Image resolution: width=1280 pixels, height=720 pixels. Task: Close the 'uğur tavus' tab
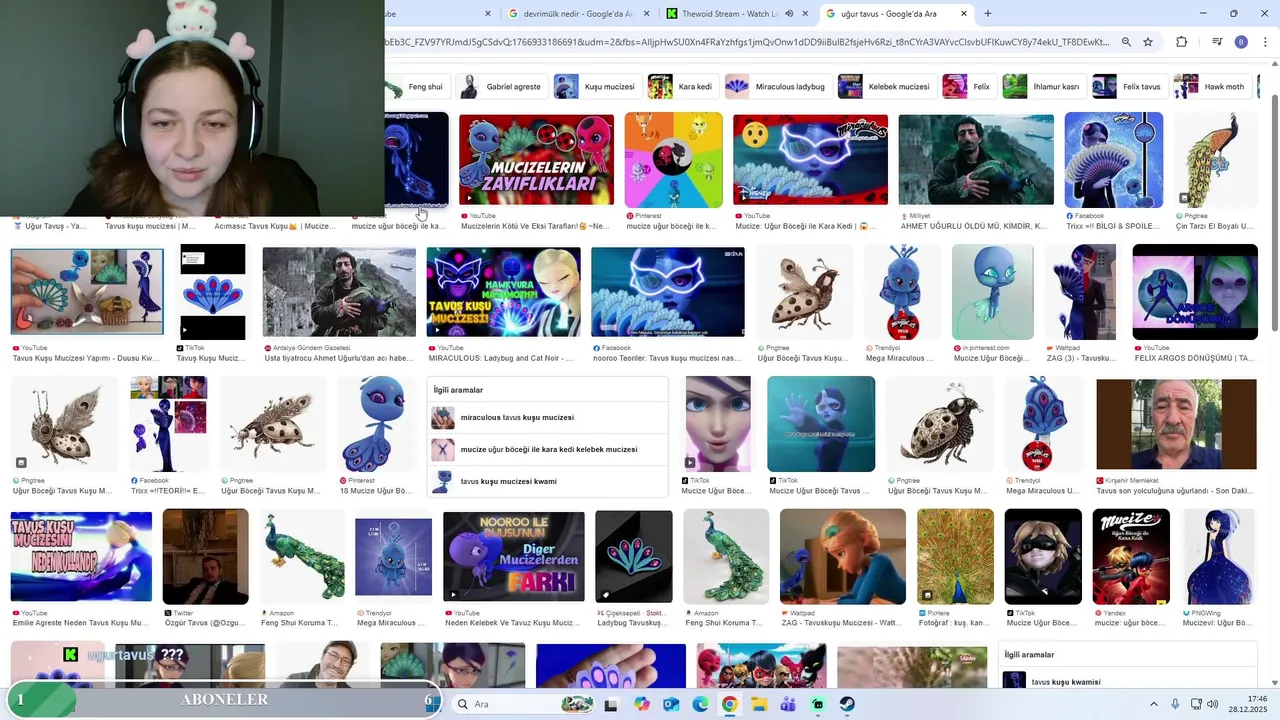[964, 14]
